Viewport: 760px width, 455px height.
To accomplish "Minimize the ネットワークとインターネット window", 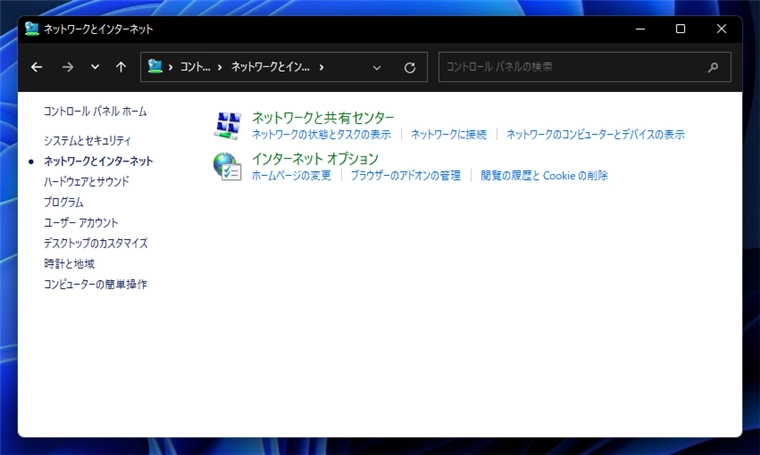I will (x=640, y=29).
